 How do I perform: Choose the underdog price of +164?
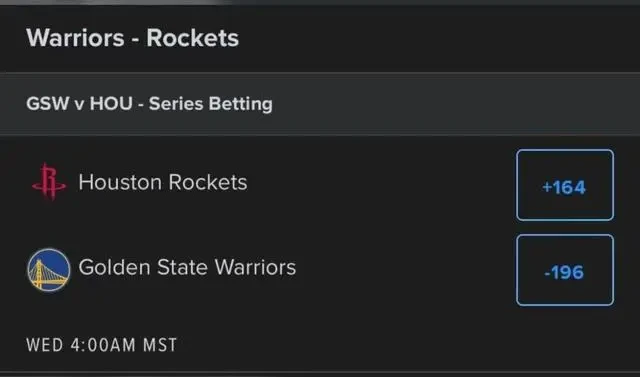click(x=565, y=185)
